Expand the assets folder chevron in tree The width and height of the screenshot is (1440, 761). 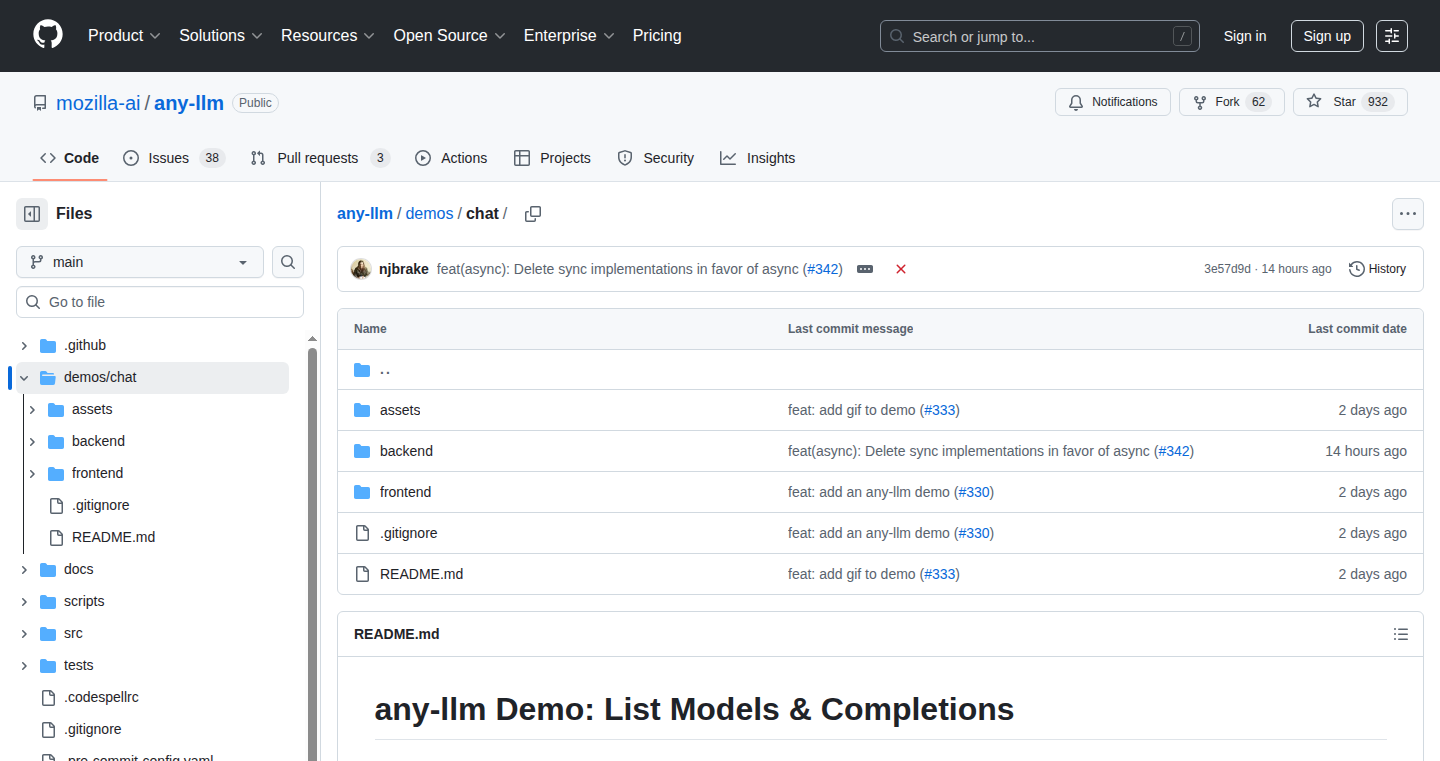pyautogui.click(x=32, y=409)
